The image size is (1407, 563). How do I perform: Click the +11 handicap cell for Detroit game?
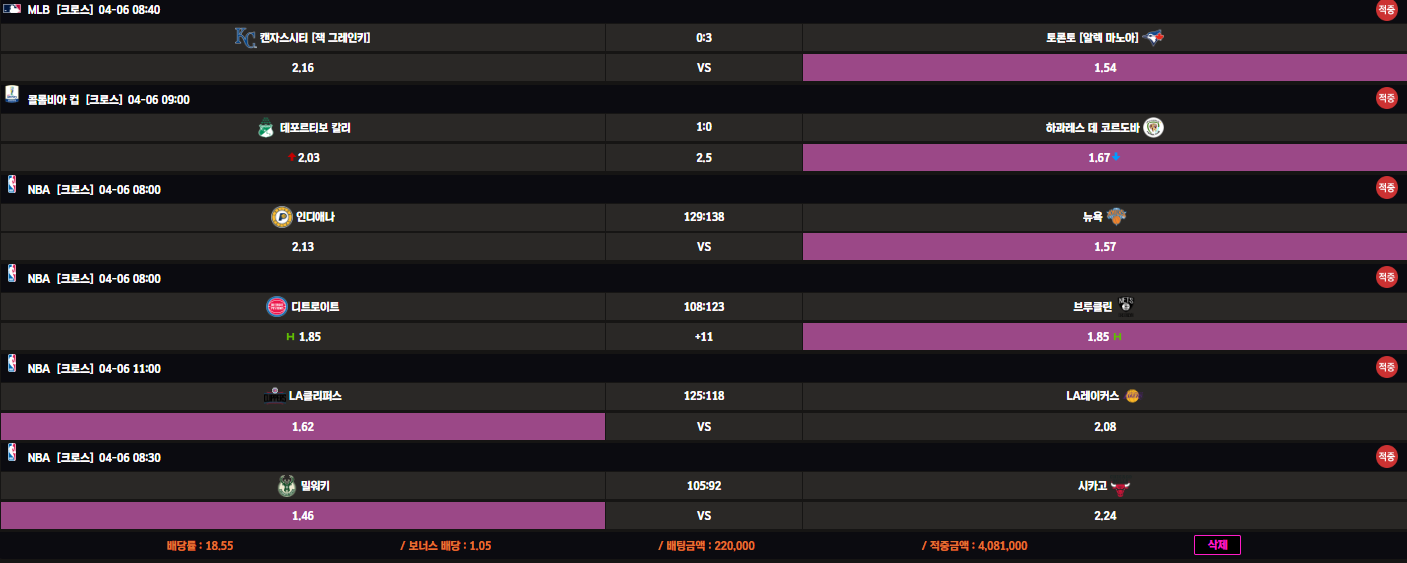coord(703,337)
